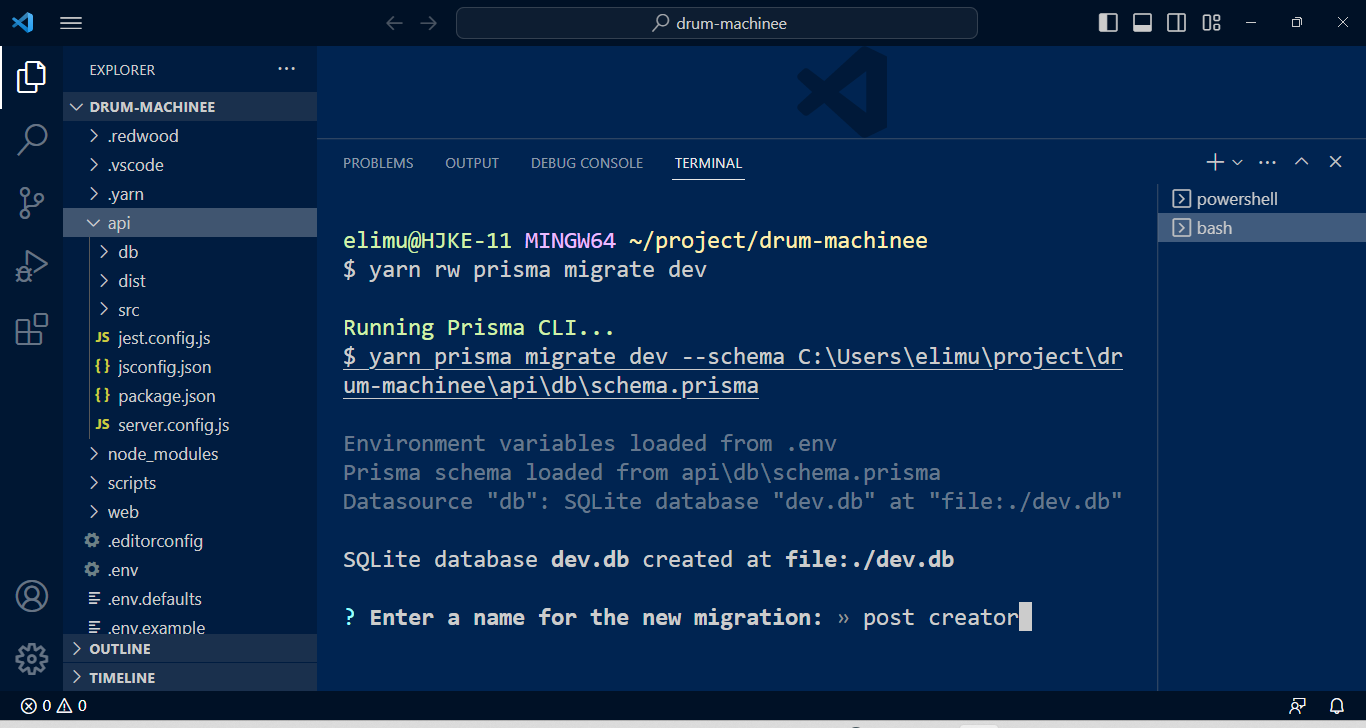The image size is (1366, 728).
Task: Open the Explorer view in activity bar
Action: point(31,77)
